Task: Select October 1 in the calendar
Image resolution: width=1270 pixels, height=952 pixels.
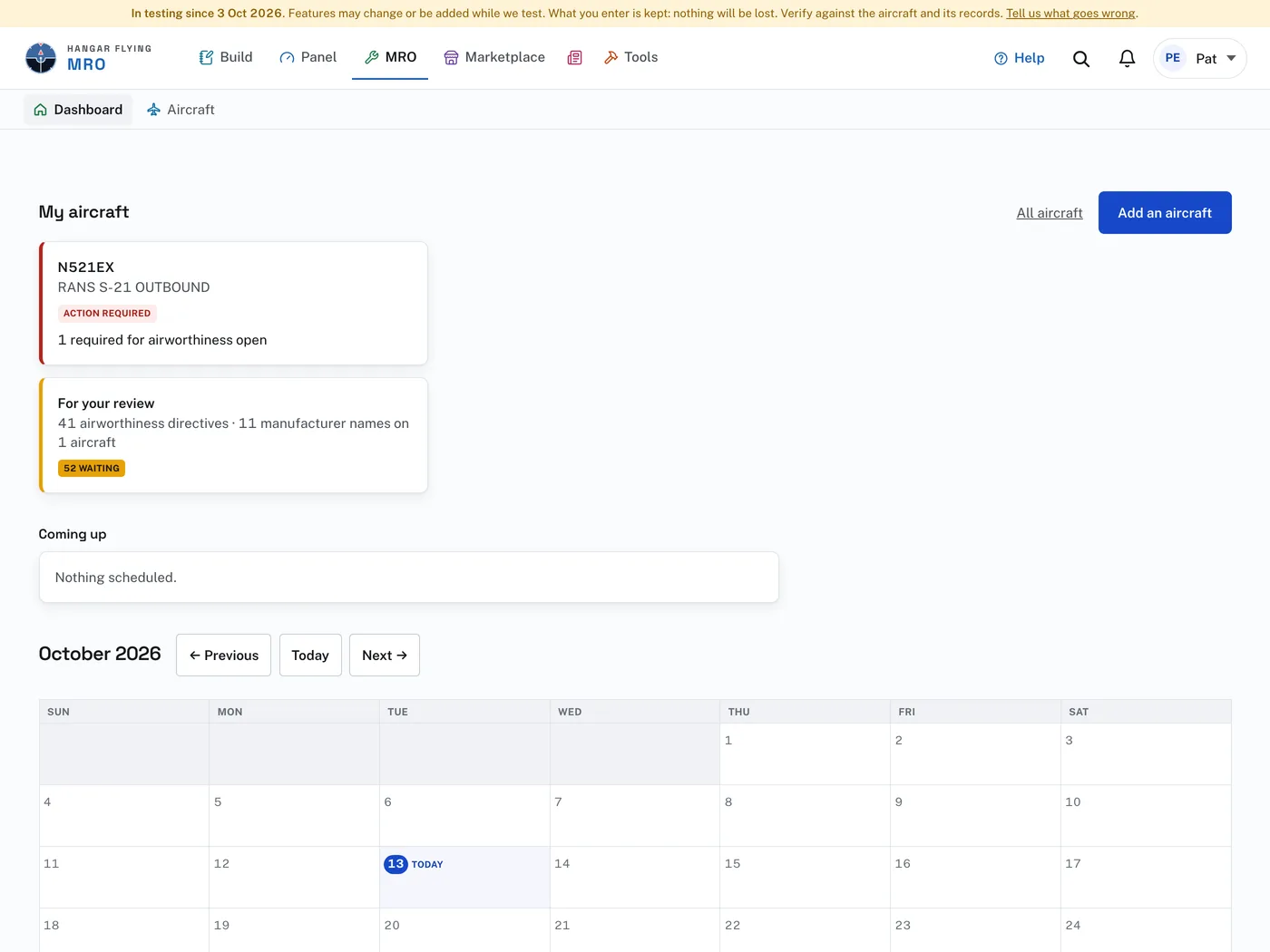Action: click(805, 753)
